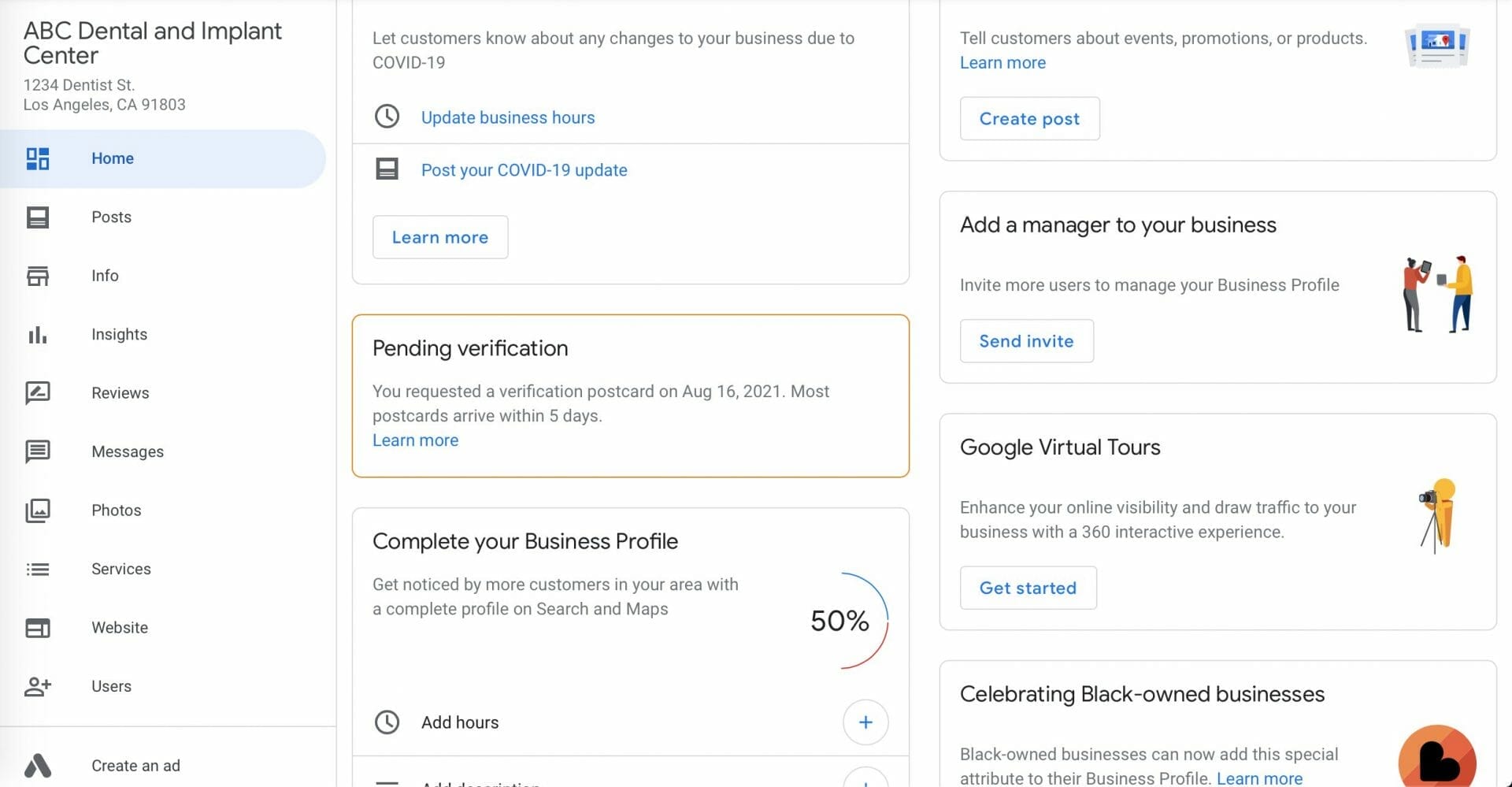This screenshot has width=1512, height=787.
Task: Expand Add hours with the plus button
Action: tap(865, 722)
